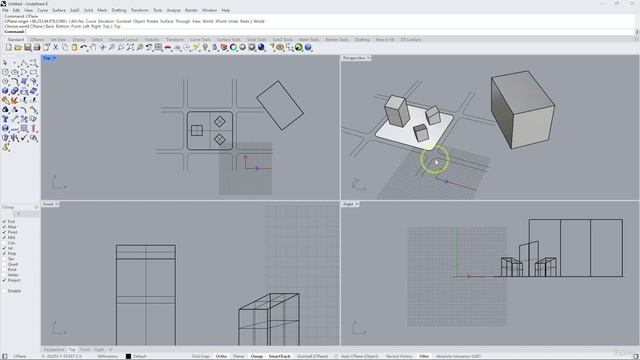The image size is (640, 360).
Task: Choose the Select pointer arrow tool
Action: point(5,63)
